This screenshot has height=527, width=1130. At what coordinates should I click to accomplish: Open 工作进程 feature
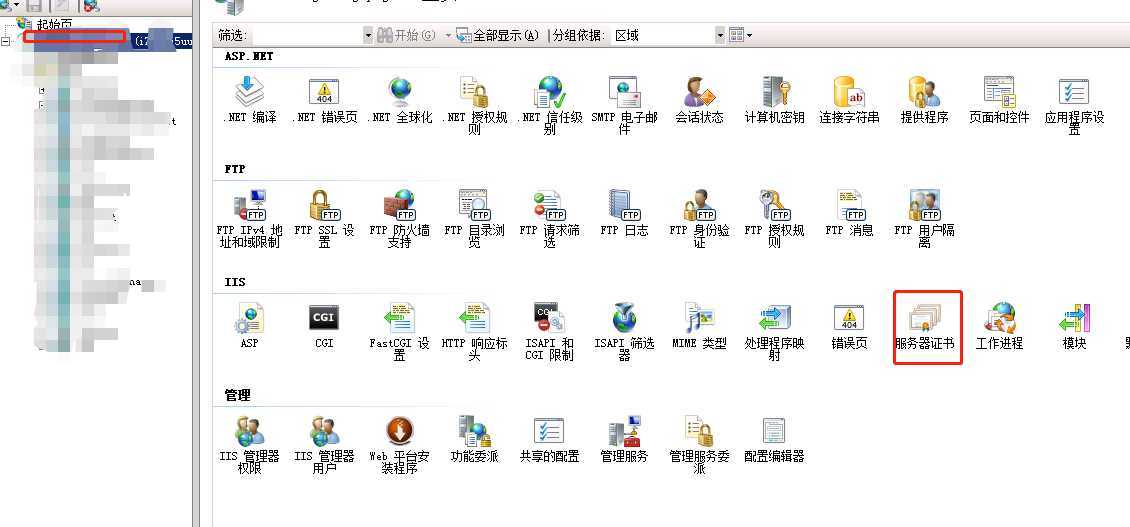coord(999,327)
